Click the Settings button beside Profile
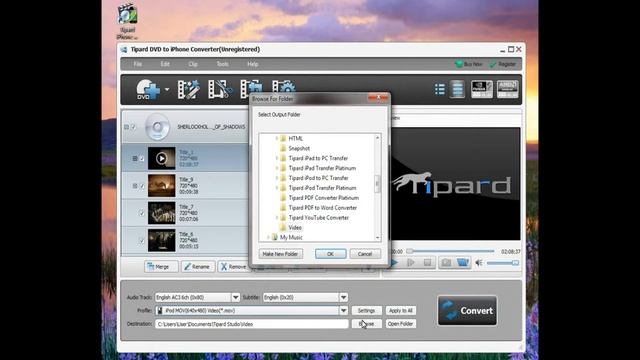The height and width of the screenshot is (360, 640). click(367, 311)
